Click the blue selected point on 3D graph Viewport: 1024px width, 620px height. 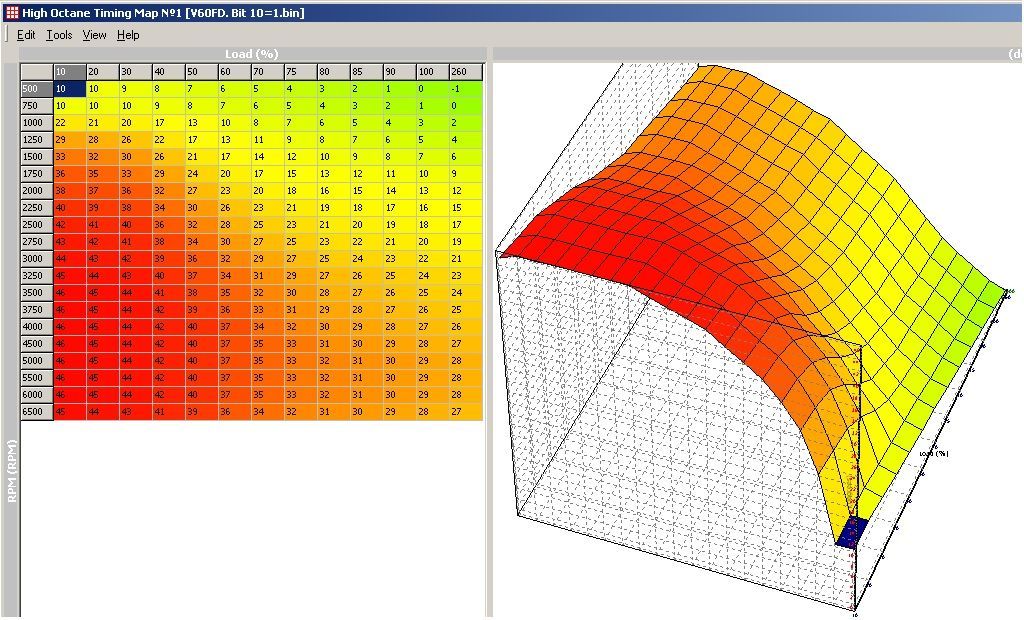(851, 532)
